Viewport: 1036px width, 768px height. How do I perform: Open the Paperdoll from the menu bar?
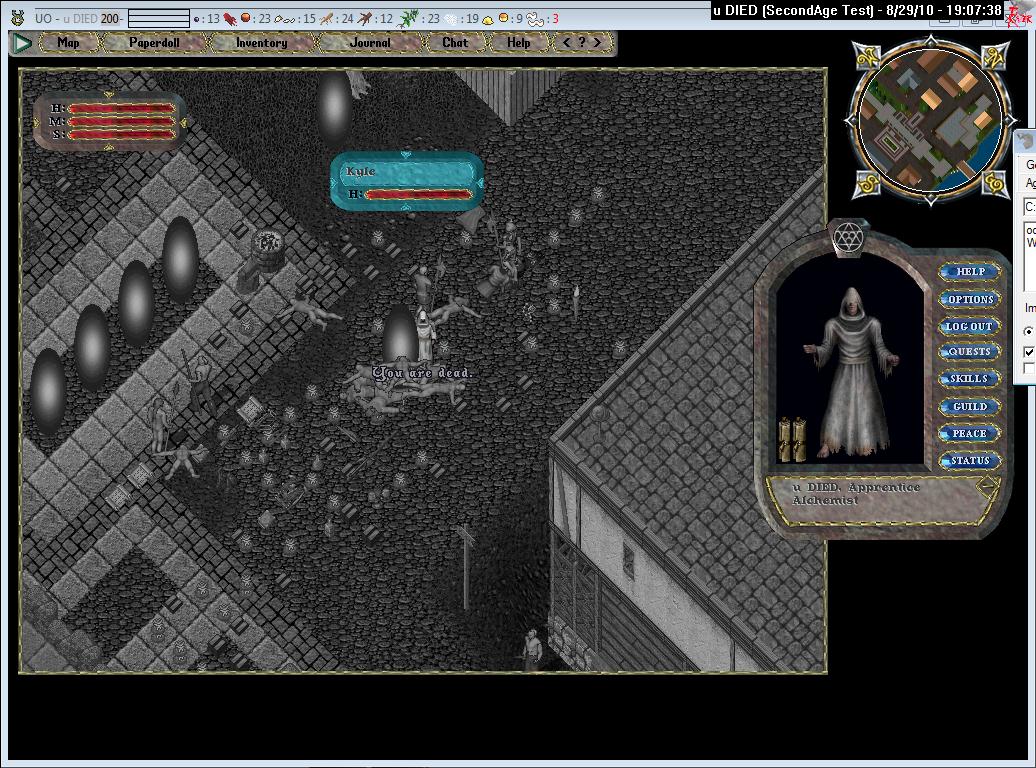pyautogui.click(x=152, y=43)
